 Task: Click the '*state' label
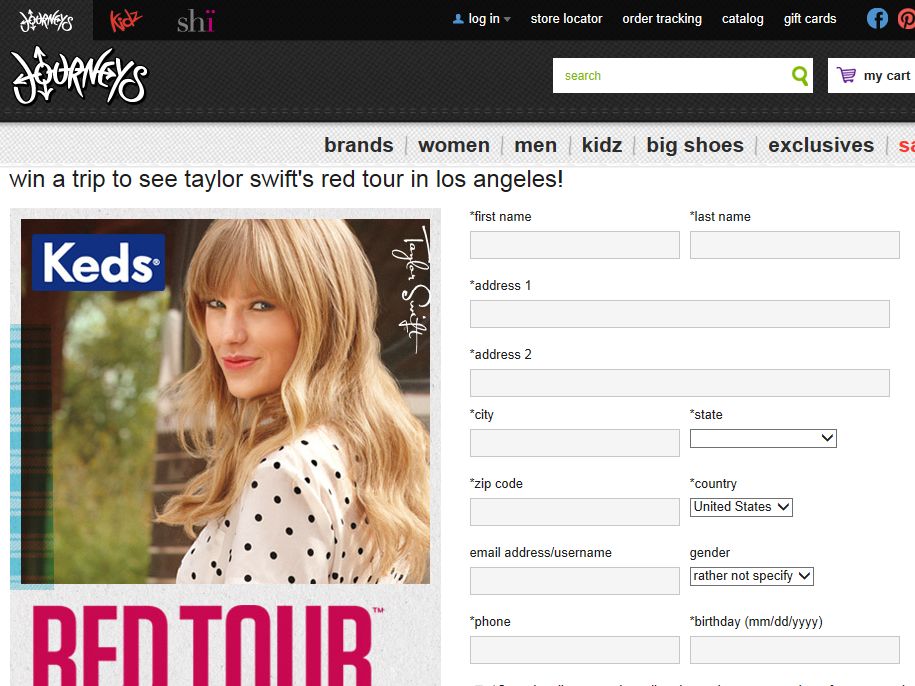(706, 415)
